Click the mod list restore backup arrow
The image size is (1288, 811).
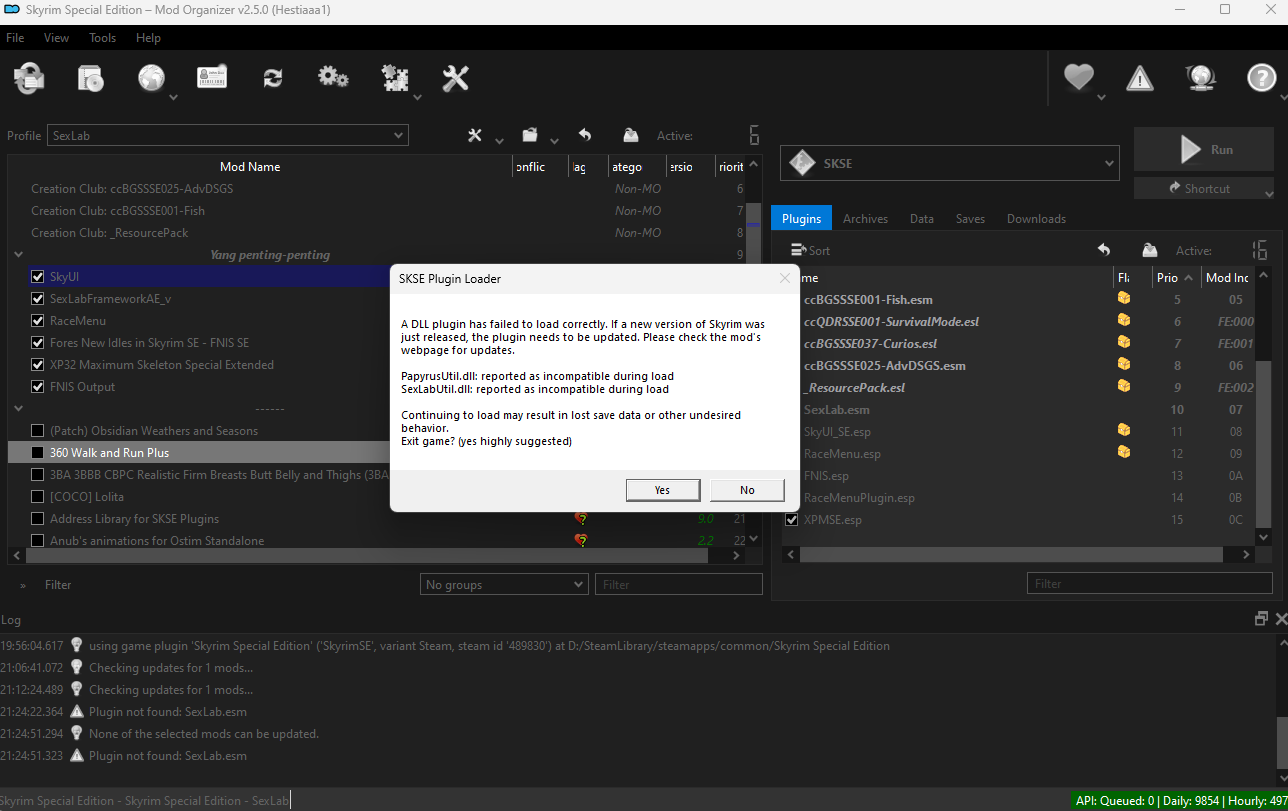coord(585,135)
